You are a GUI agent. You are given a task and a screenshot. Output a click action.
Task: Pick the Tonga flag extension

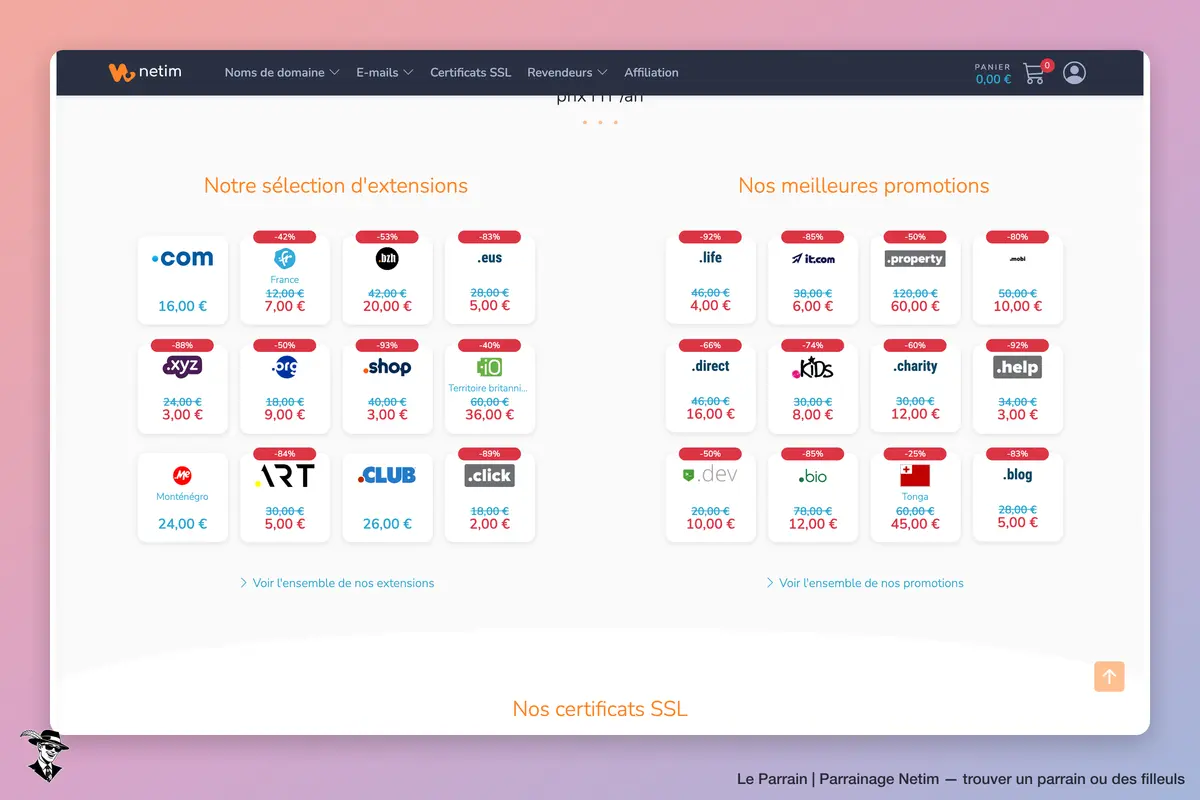pos(915,474)
